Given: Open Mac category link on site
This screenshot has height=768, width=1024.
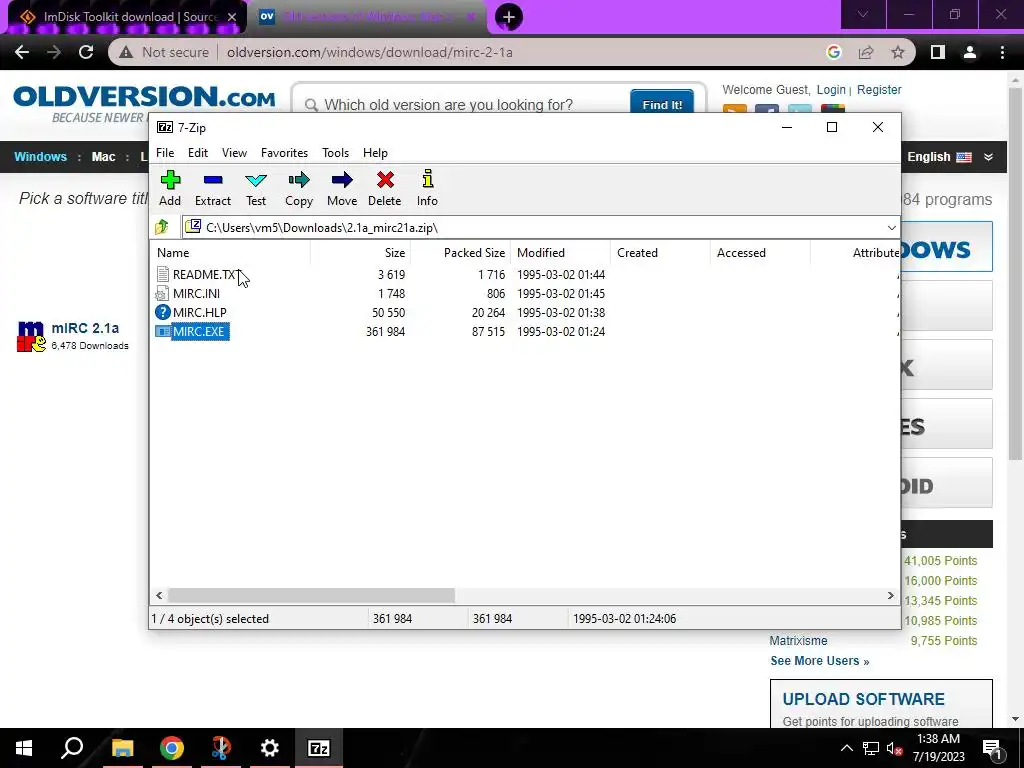Looking at the screenshot, I should pos(103,157).
